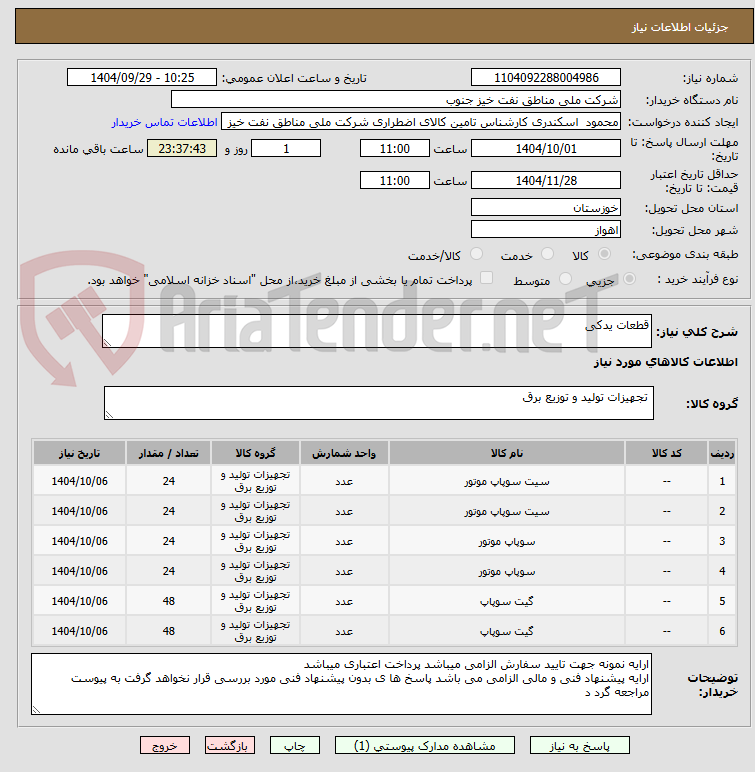Click the province field خوزستان
The width and height of the screenshot is (755, 772).
tap(546, 207)
